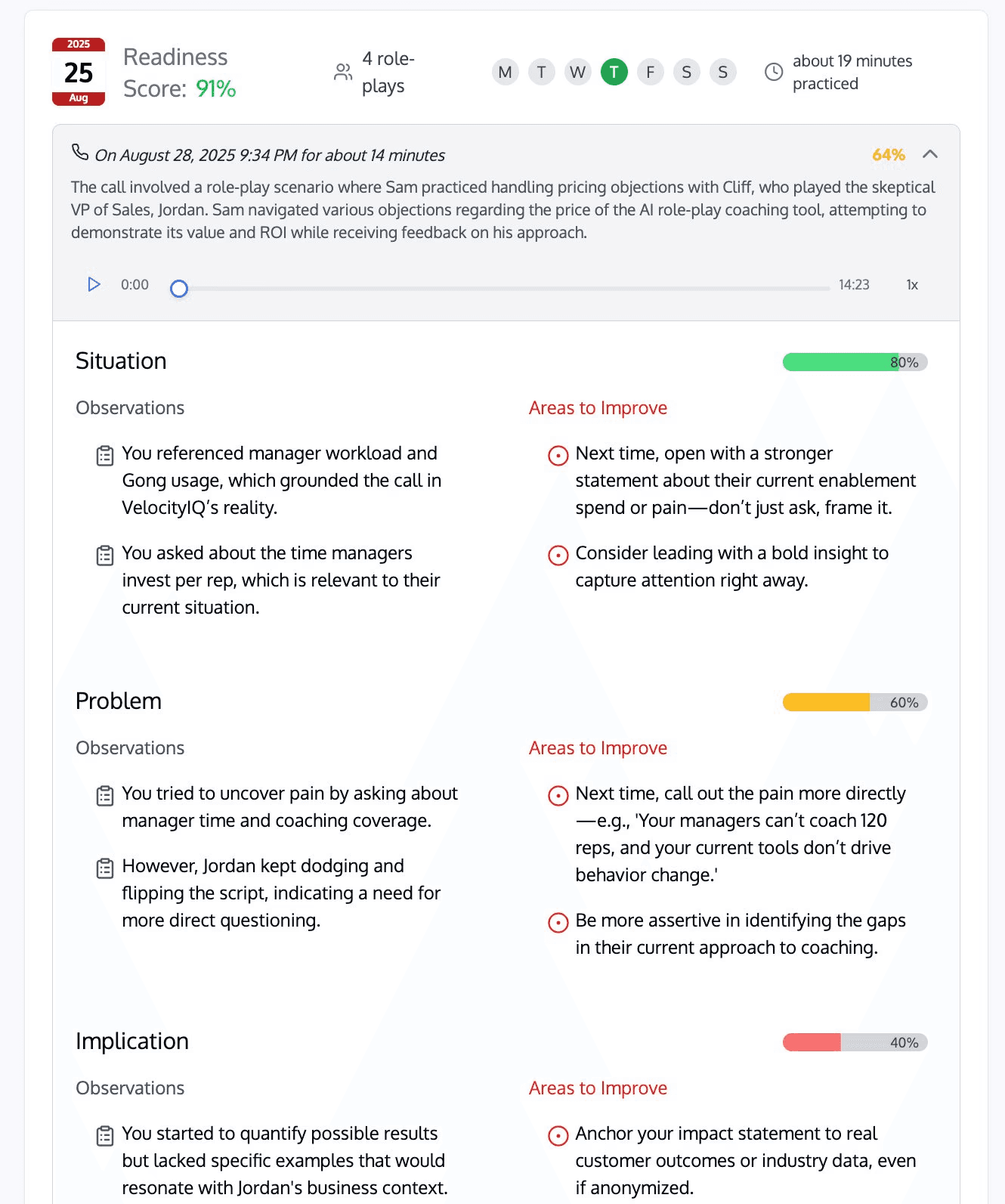Change playback speed from 1x
Screen dimensions: 1005x1204
(912, 285)
